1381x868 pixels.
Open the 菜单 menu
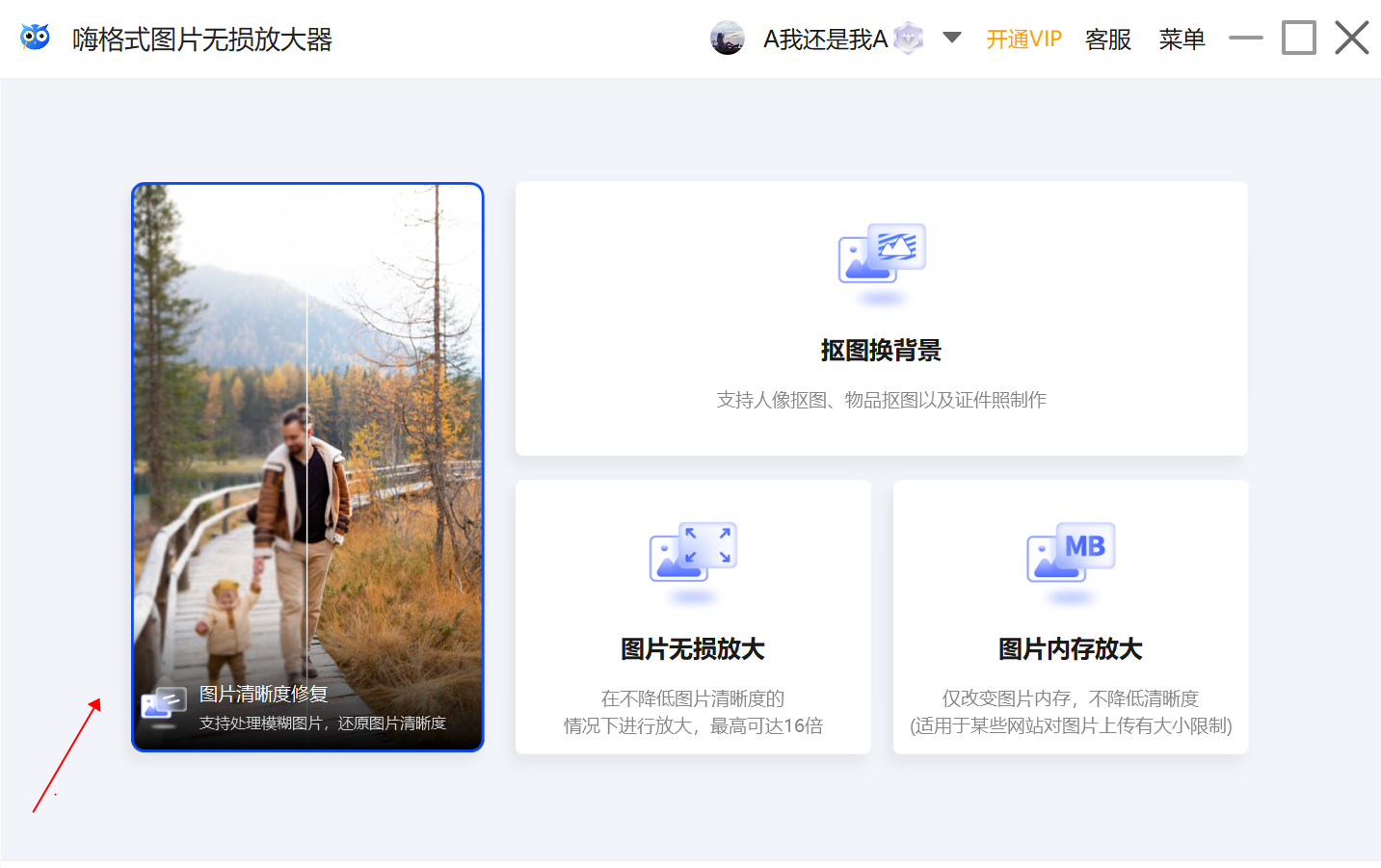1182,39
